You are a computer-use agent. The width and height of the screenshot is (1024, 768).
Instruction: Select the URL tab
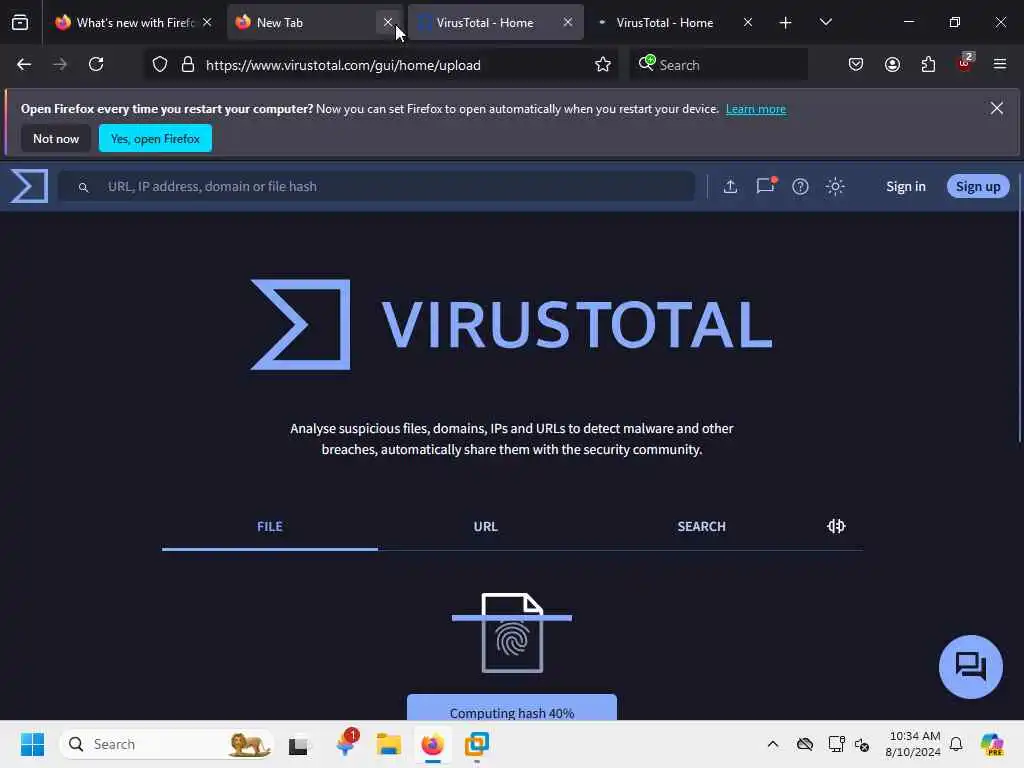[x=485, y=526]
